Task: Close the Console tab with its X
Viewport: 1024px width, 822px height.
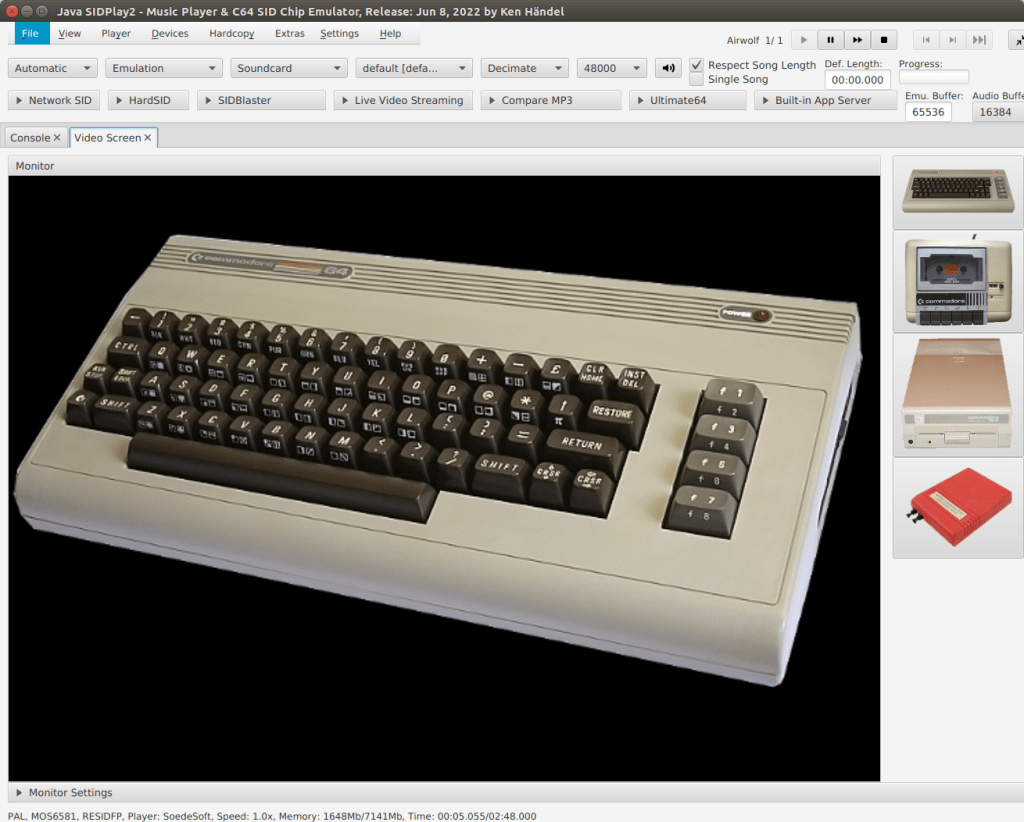Action: coord(57,138)
